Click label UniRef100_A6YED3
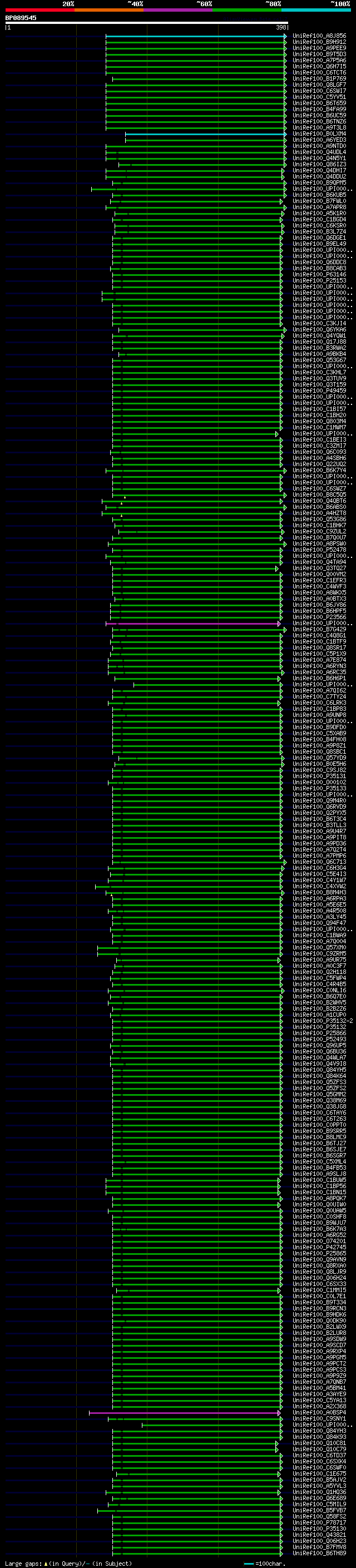This screenshot has height=1568, width=356. [x=319, y=140]
